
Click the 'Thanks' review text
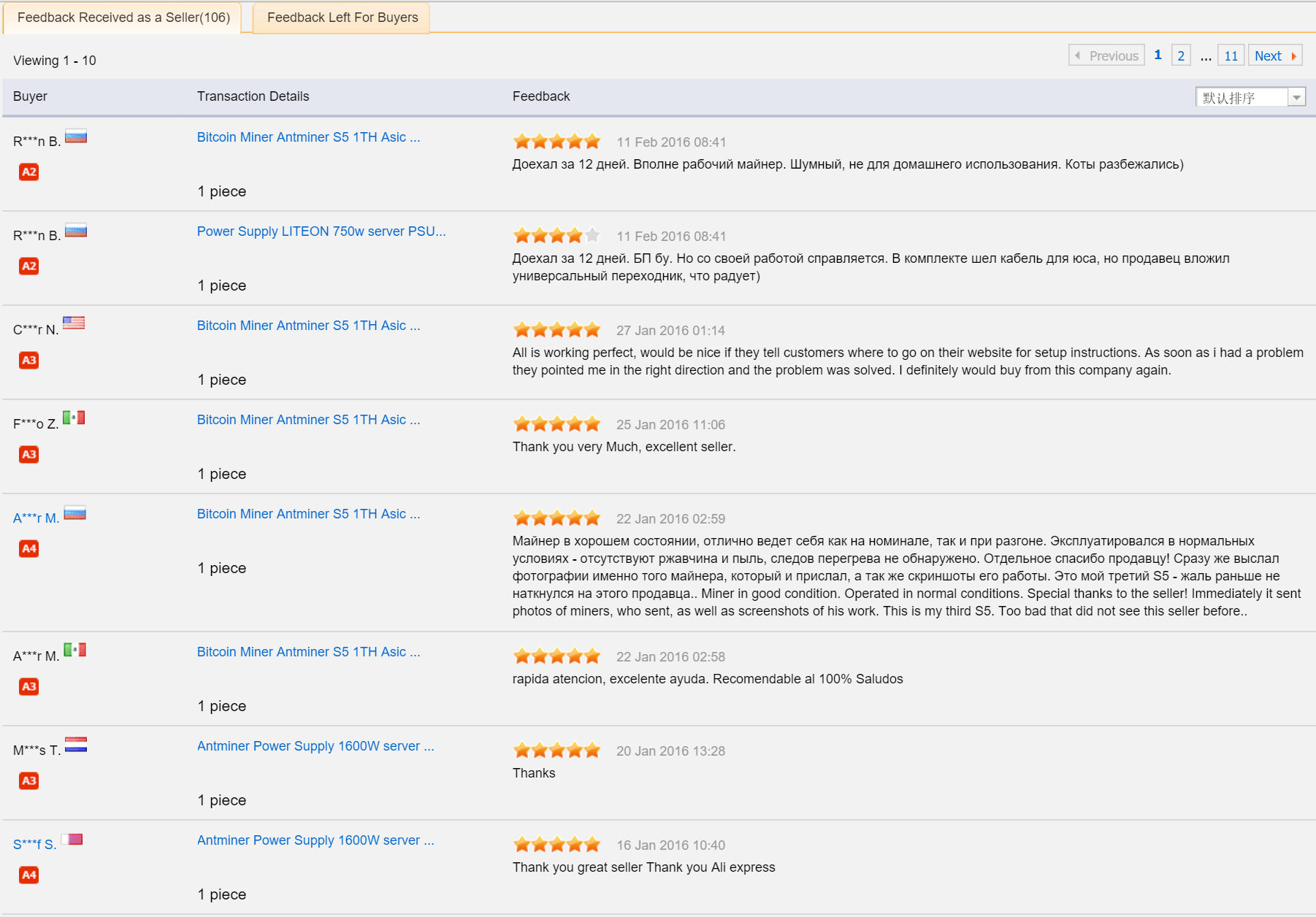pos(534,773)
